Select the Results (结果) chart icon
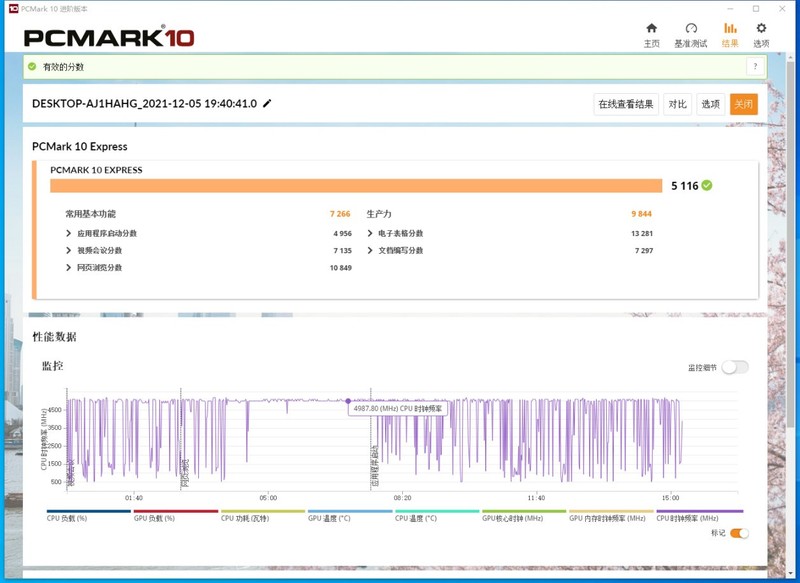Viewport: 800px width, 583px height. click(x=730, y=29)
